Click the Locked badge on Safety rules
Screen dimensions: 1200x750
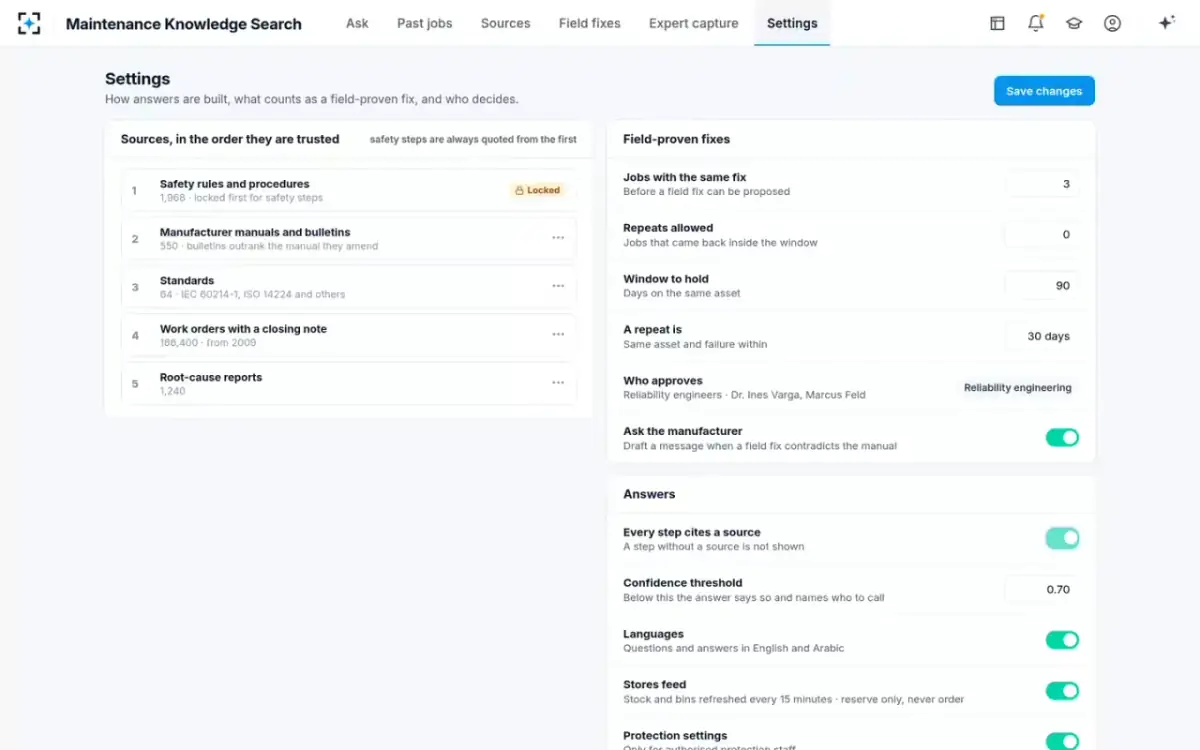click(538, 190)
